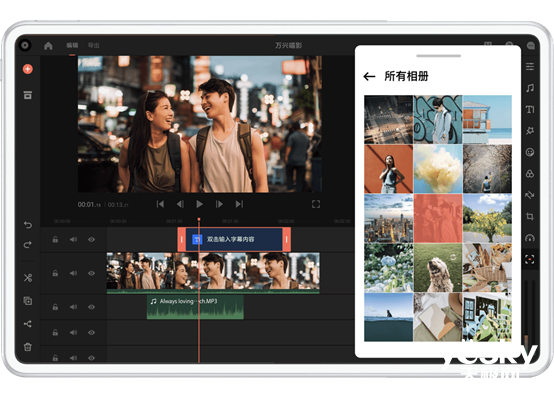Image resolution: width=554 pixels, height=397 pixels.
Task: Pick the city skyline photo
Action: (388, 218)
